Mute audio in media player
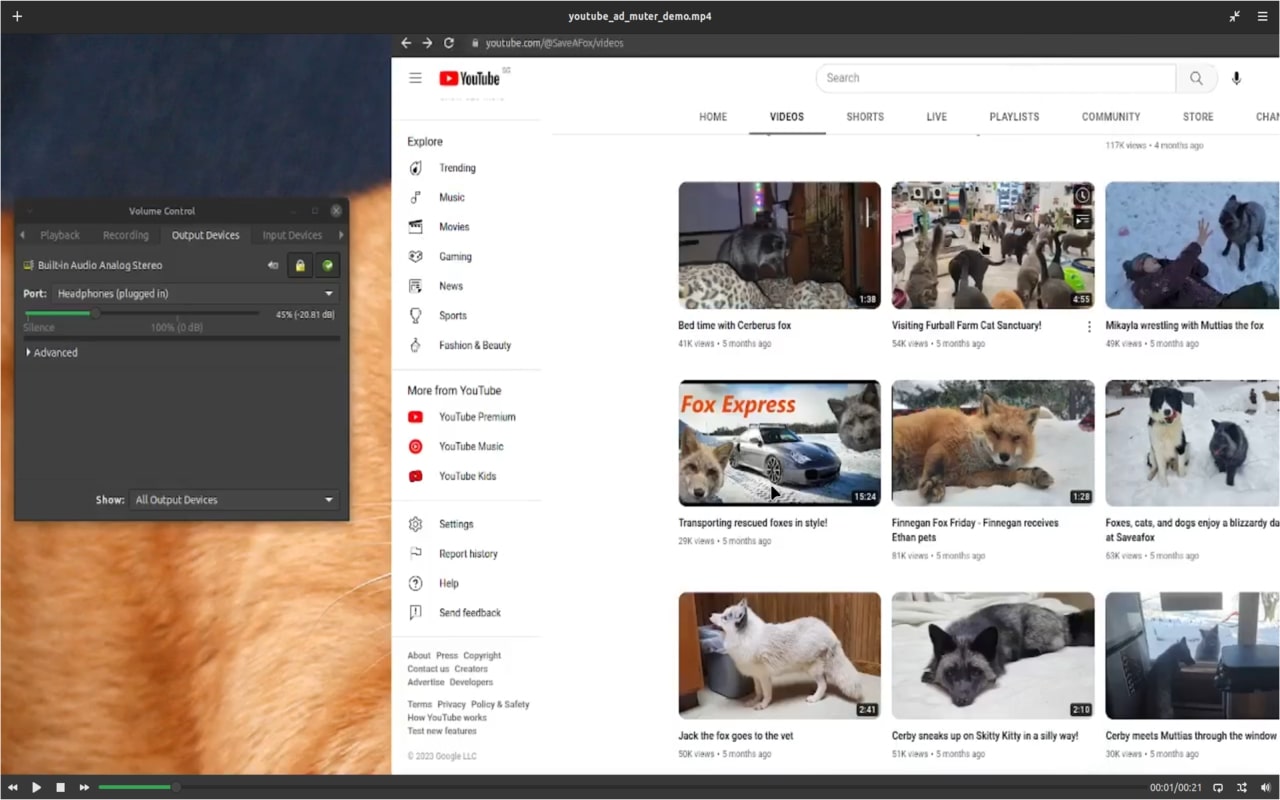Screen dimensions: 1280x800 [x=1265, y=788]
